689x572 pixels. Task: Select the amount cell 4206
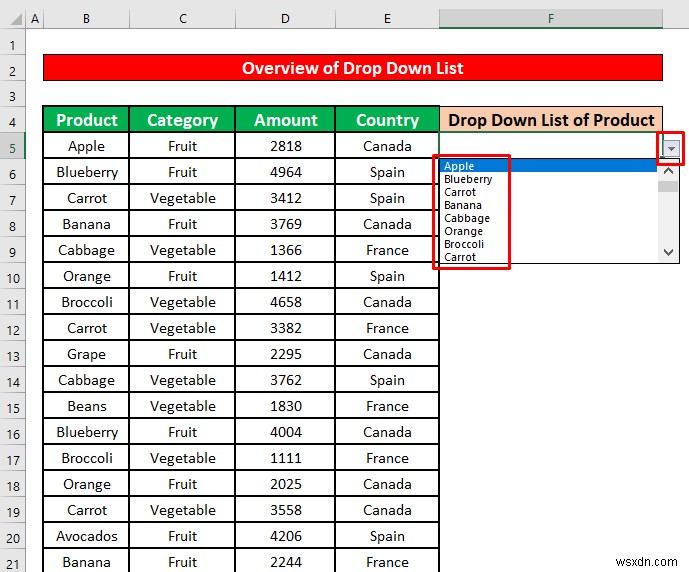pos(285,536)
